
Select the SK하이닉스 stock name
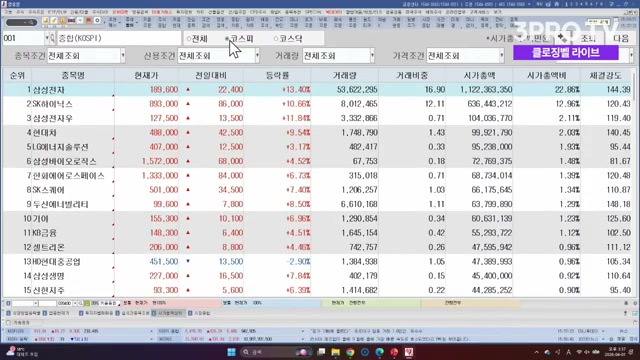[52, 104]
